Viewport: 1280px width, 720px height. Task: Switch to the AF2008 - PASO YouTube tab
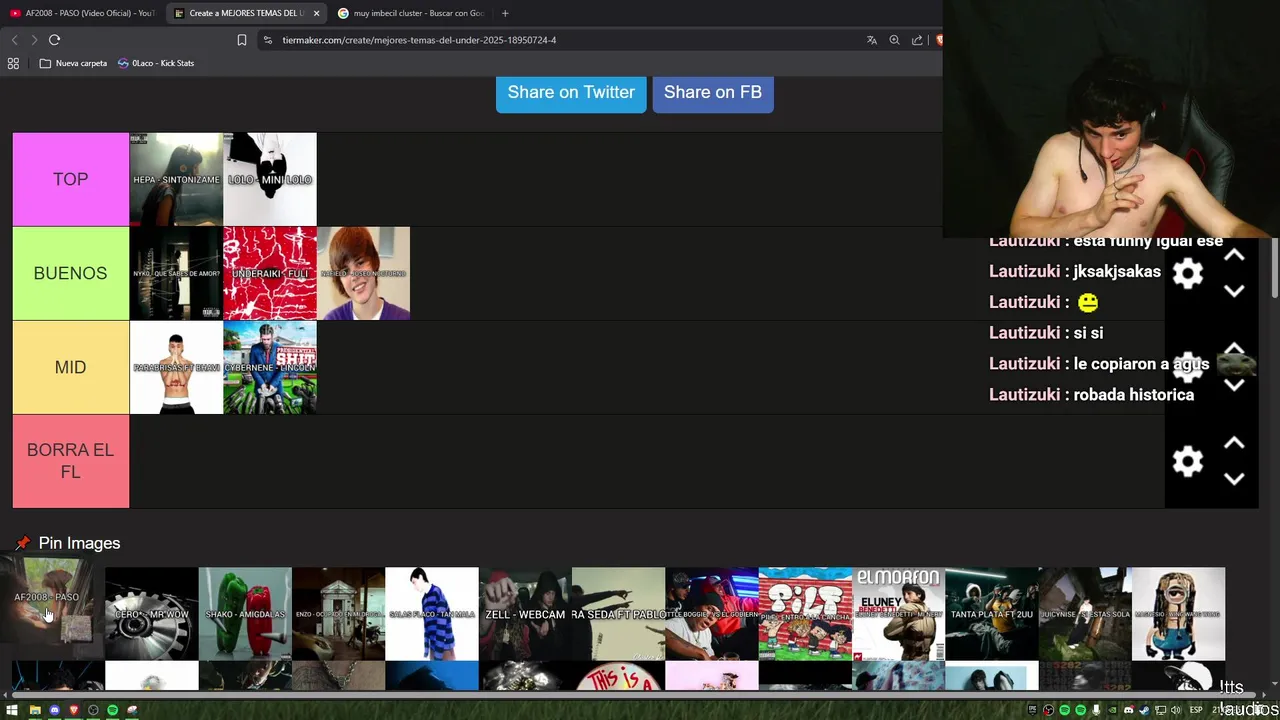coord(80,13)
